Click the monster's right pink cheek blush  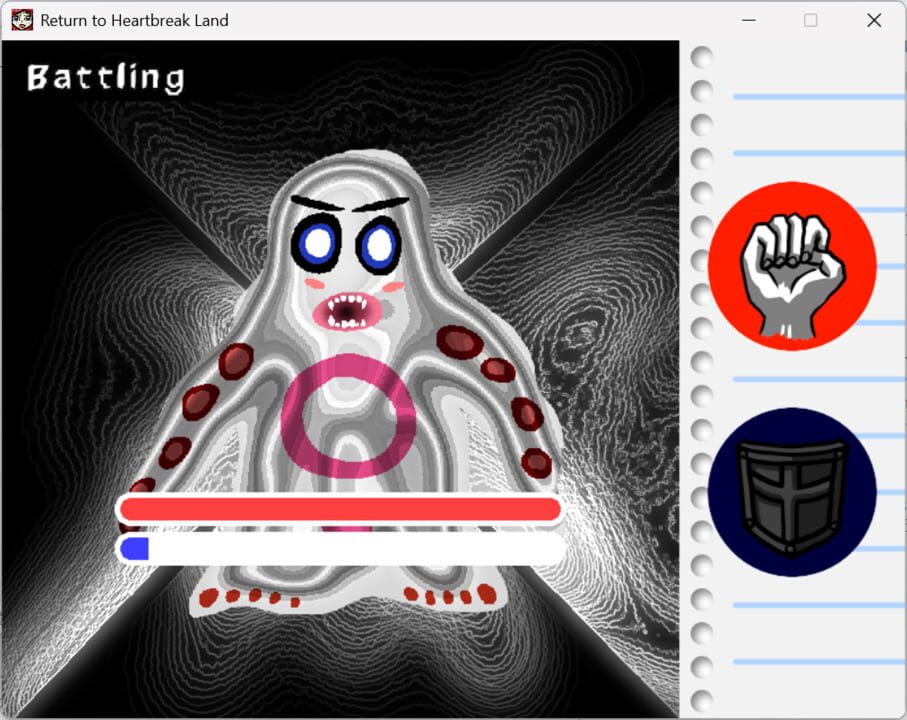tap(395, 287)
